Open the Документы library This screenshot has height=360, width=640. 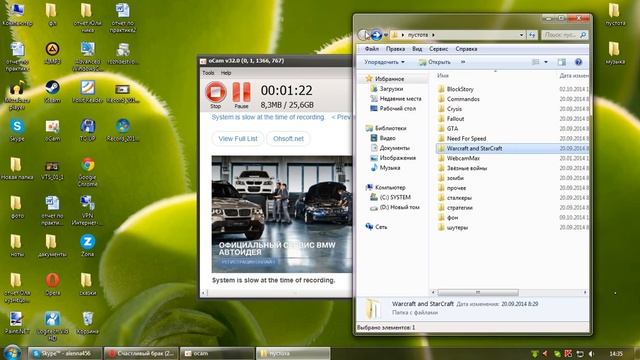[394, 148]
